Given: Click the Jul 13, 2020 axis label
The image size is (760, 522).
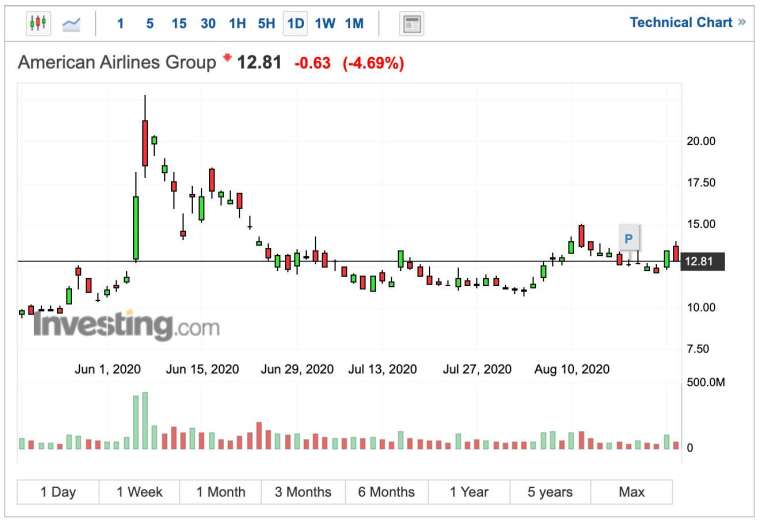Looking at the screenshot, I should [382, 369].
